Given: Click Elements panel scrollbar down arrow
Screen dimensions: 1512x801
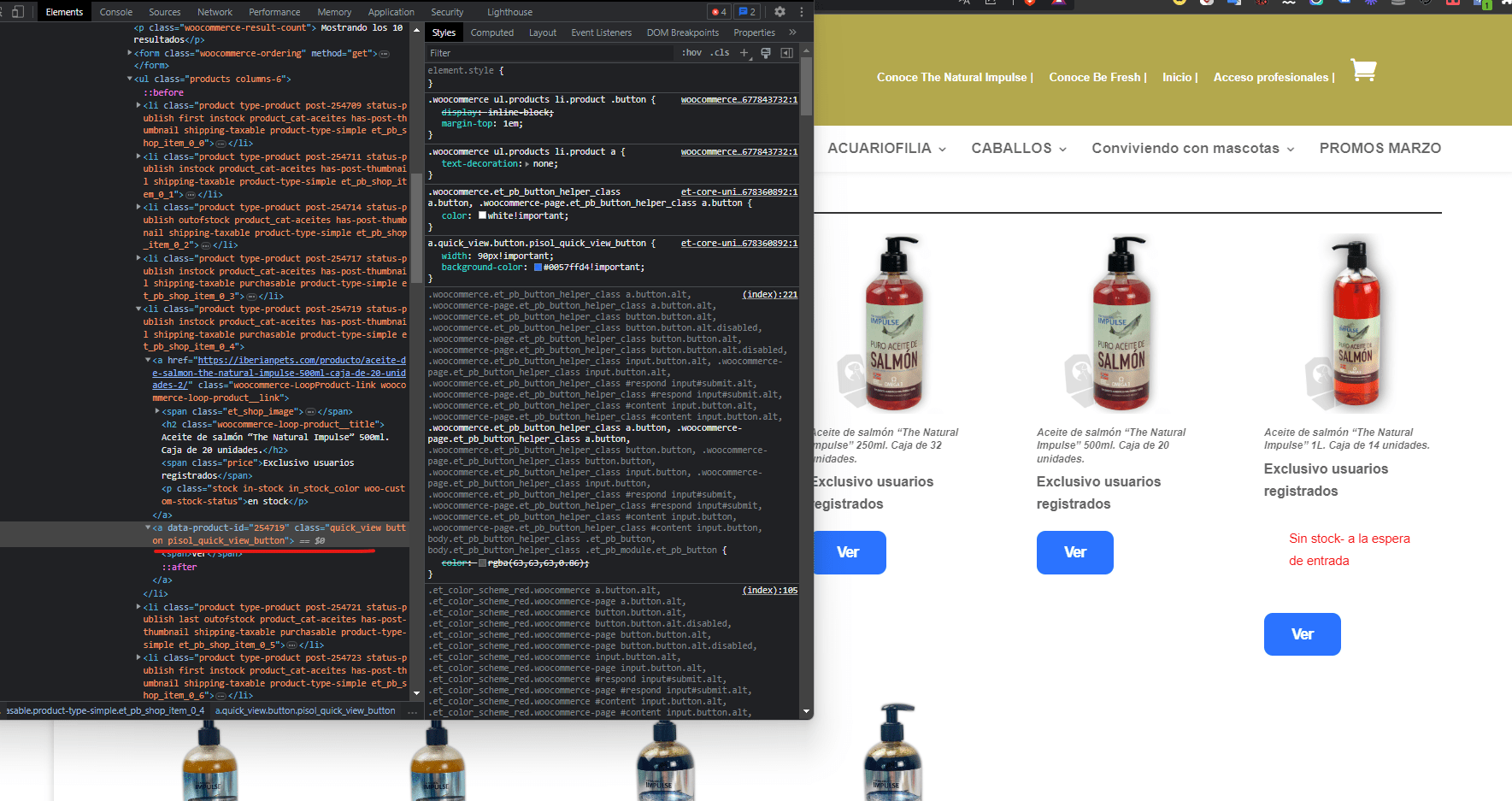Looking at the screenshot, I should coord(417,693).
